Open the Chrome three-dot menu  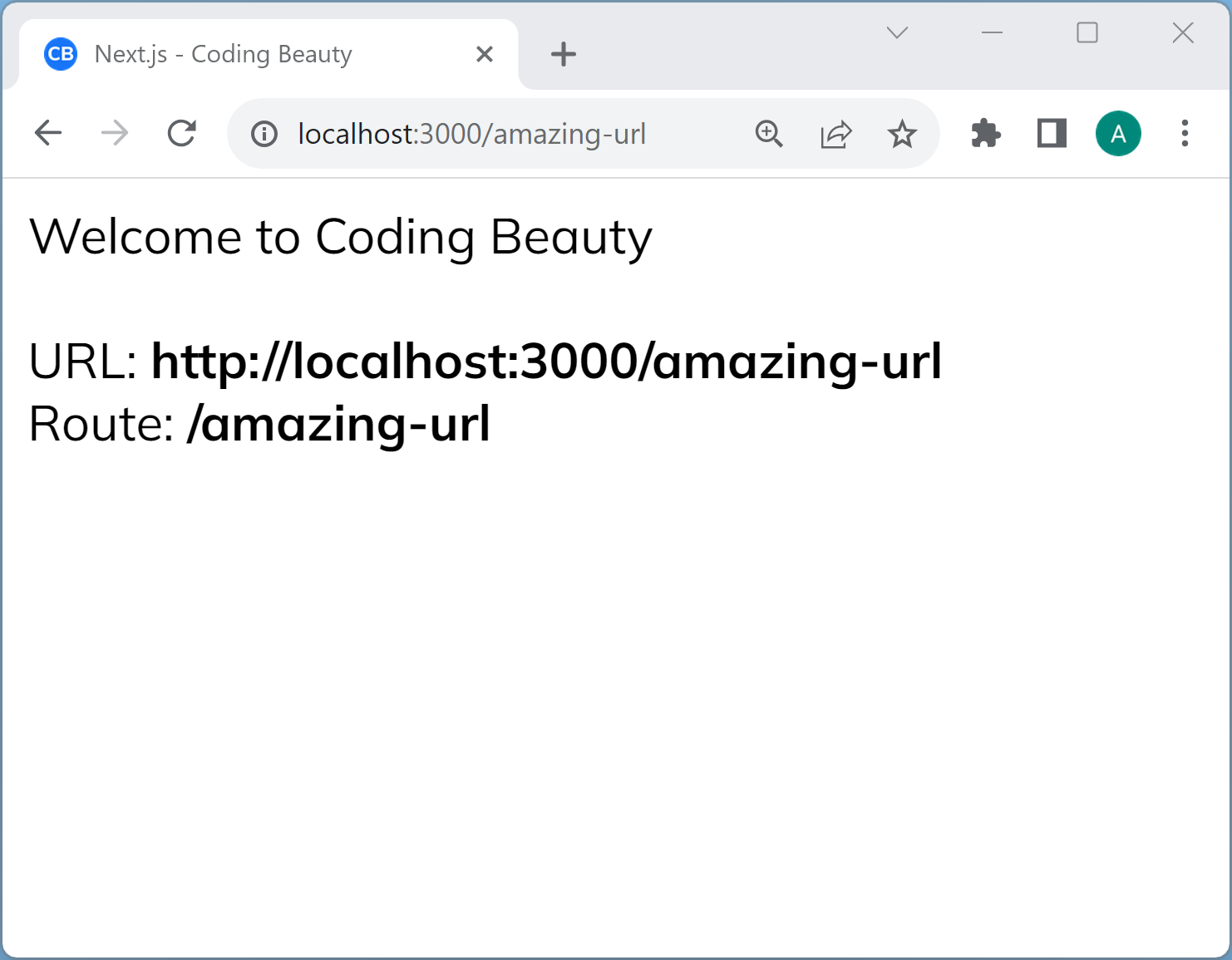(x=1185, y=133)
